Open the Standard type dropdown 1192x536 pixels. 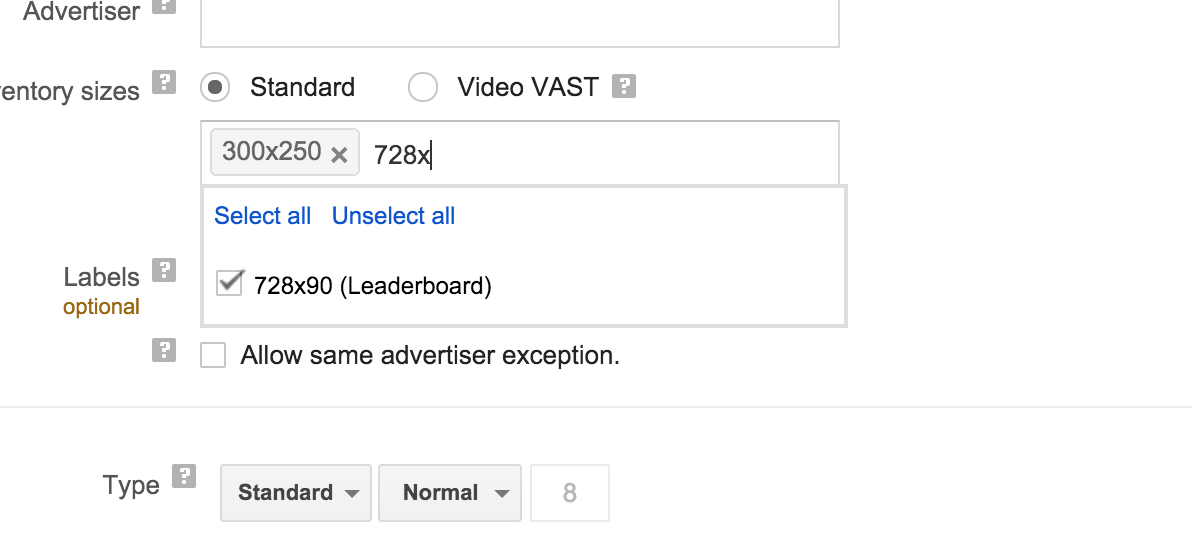coord(296,493)
